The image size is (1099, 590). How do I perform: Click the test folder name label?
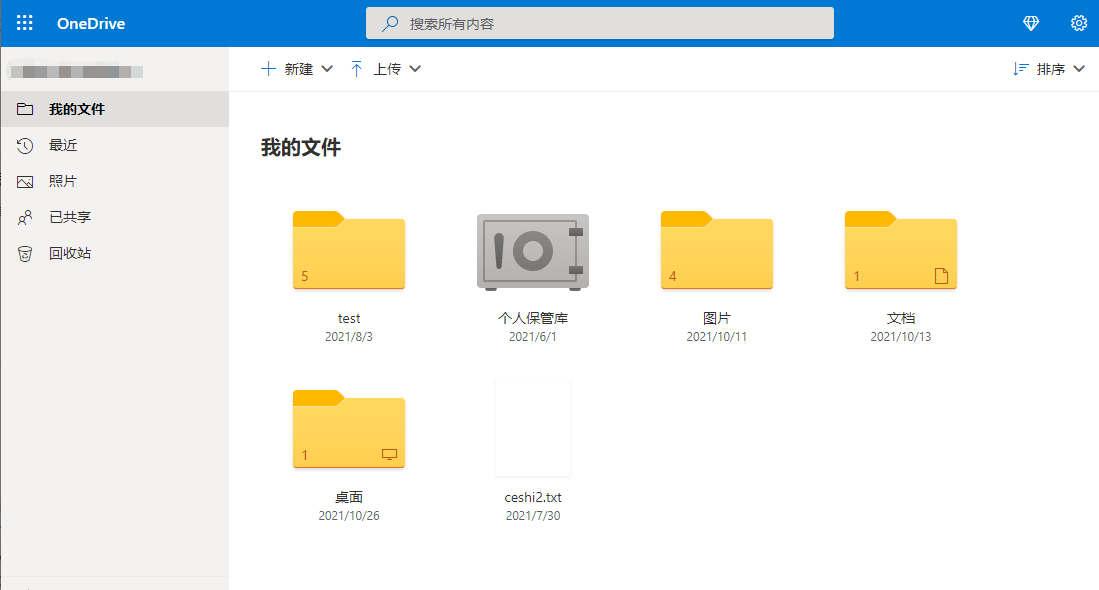[x=349, y=318]
